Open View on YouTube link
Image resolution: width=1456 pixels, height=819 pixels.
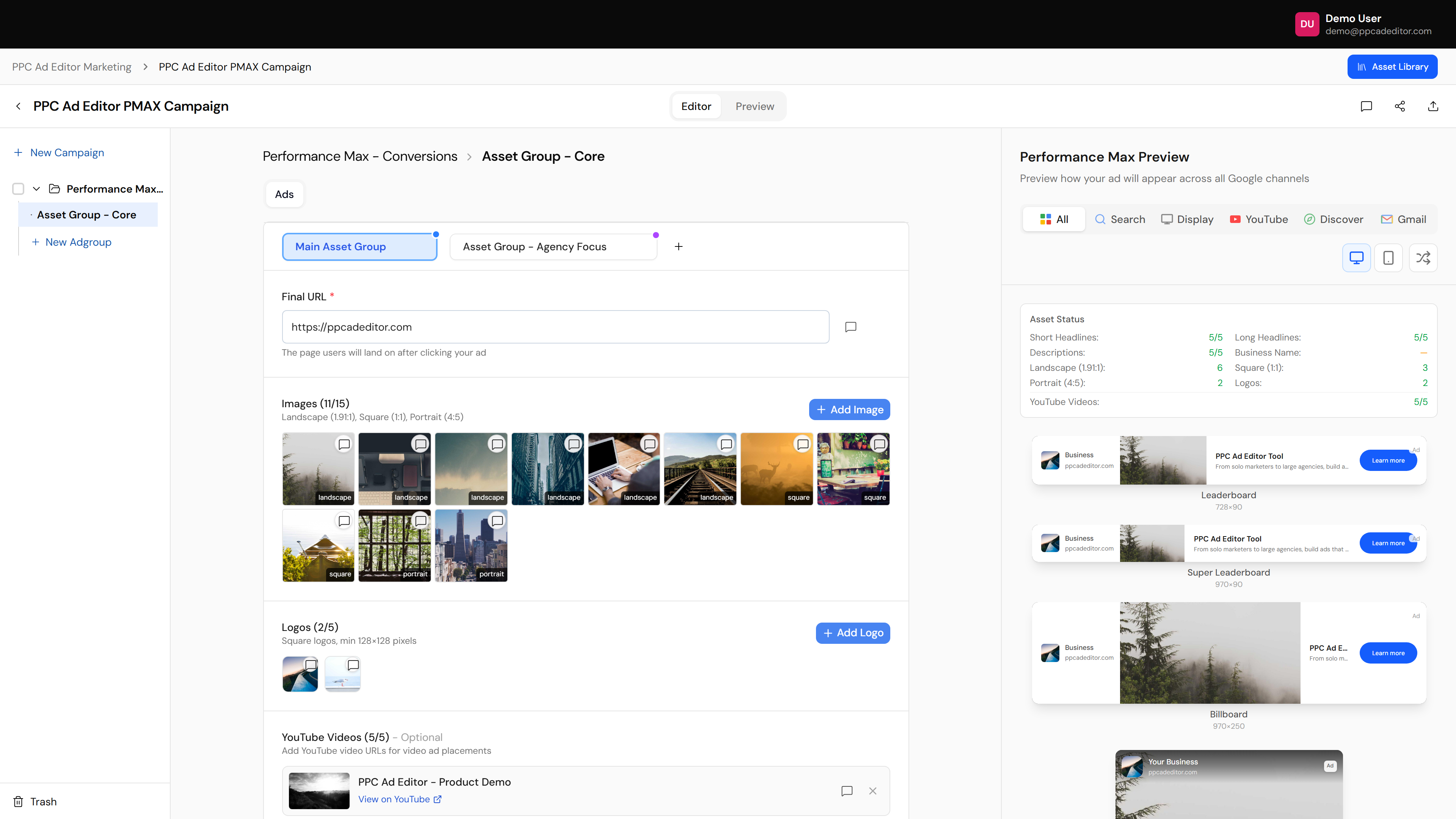pyautogui.click(x=400, y=799)
